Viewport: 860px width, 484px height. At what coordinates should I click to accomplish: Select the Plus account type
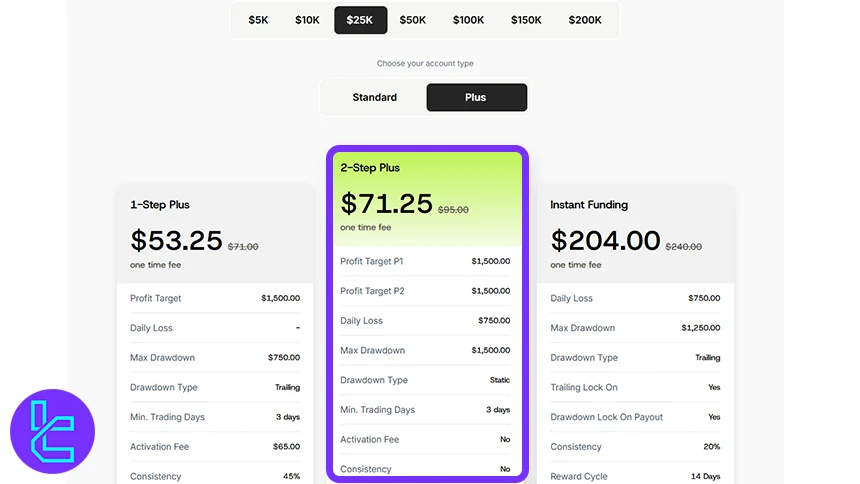coord(476,98)
